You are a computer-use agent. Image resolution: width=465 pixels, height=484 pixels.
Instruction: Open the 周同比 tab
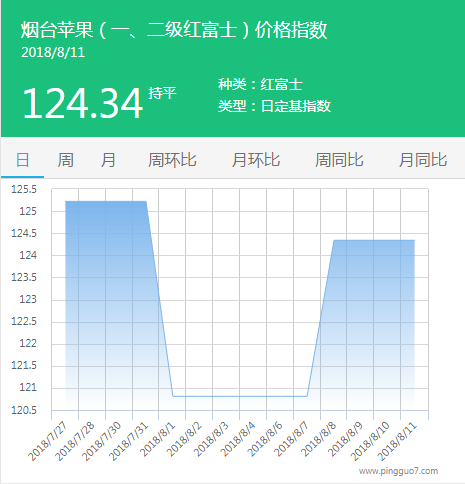coord(339,160)
